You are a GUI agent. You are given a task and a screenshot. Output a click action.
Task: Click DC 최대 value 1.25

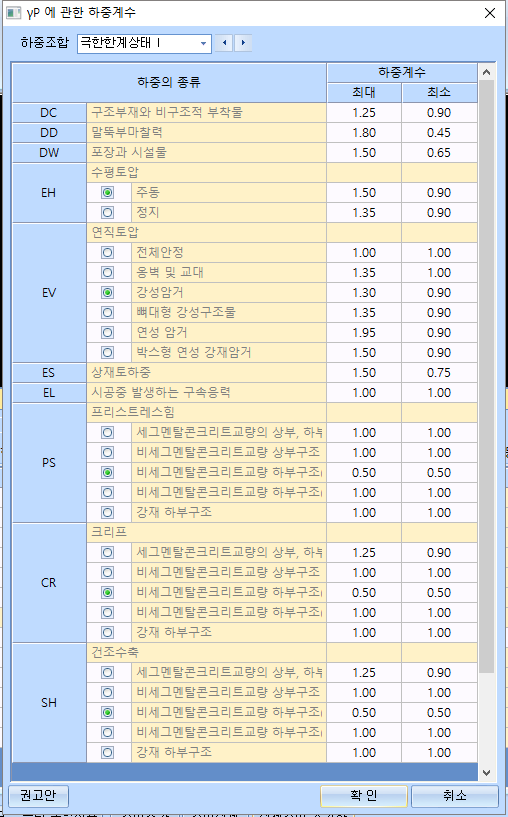click(364, 113)
